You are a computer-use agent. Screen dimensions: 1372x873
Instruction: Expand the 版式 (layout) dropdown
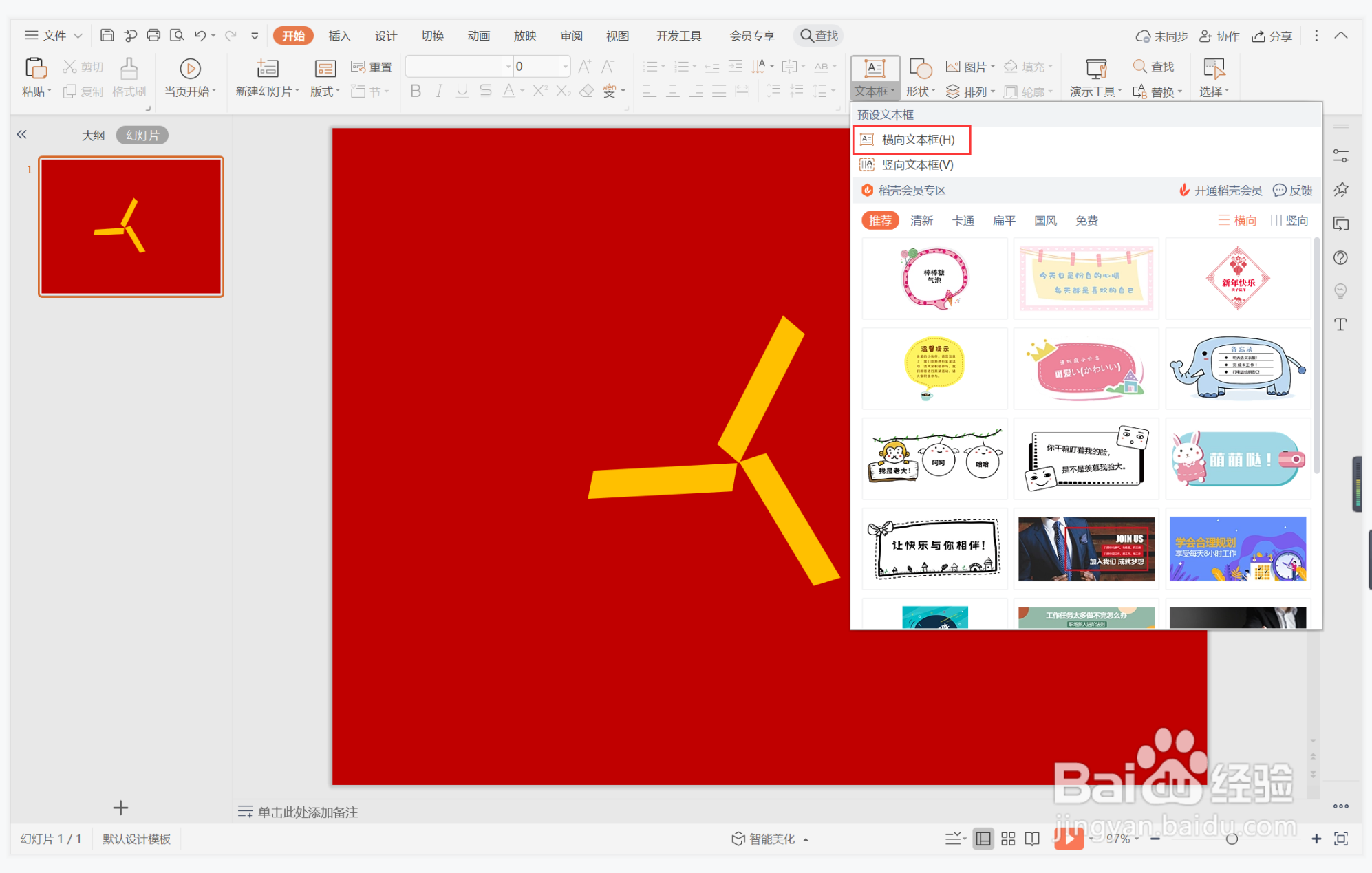coord(325,91)
